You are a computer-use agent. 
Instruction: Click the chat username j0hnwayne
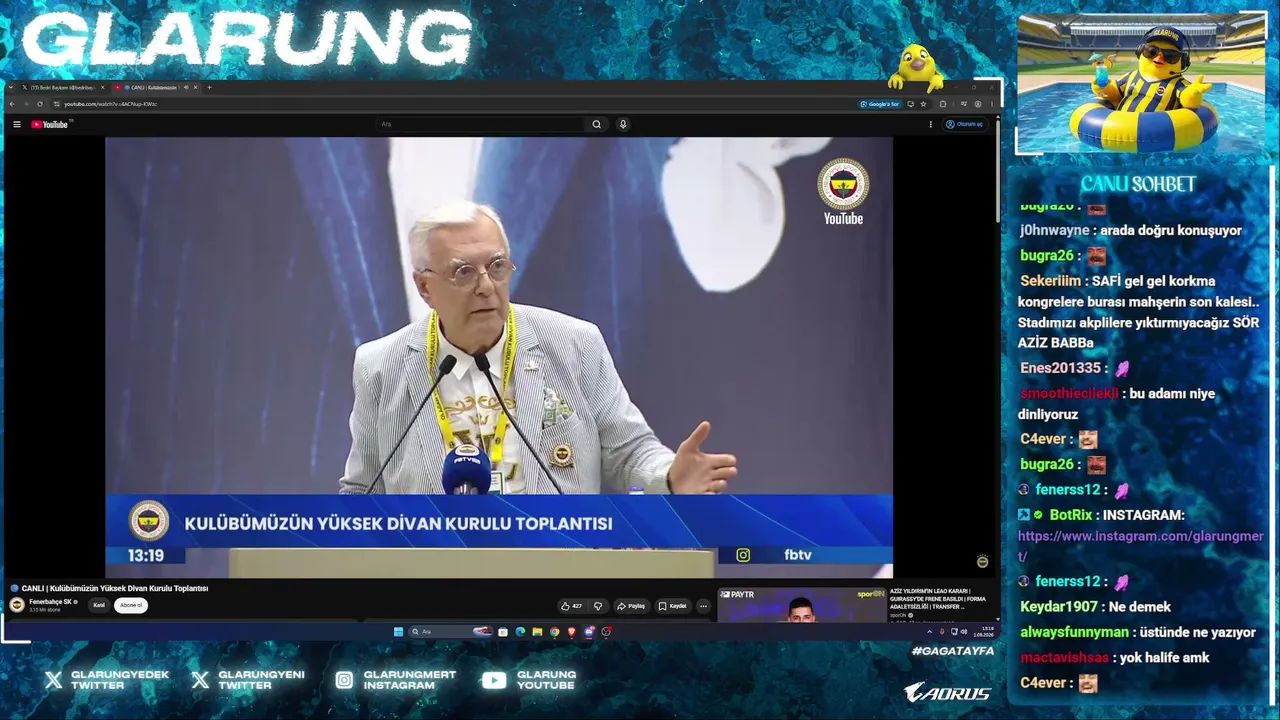click(x=1055, y=230)
